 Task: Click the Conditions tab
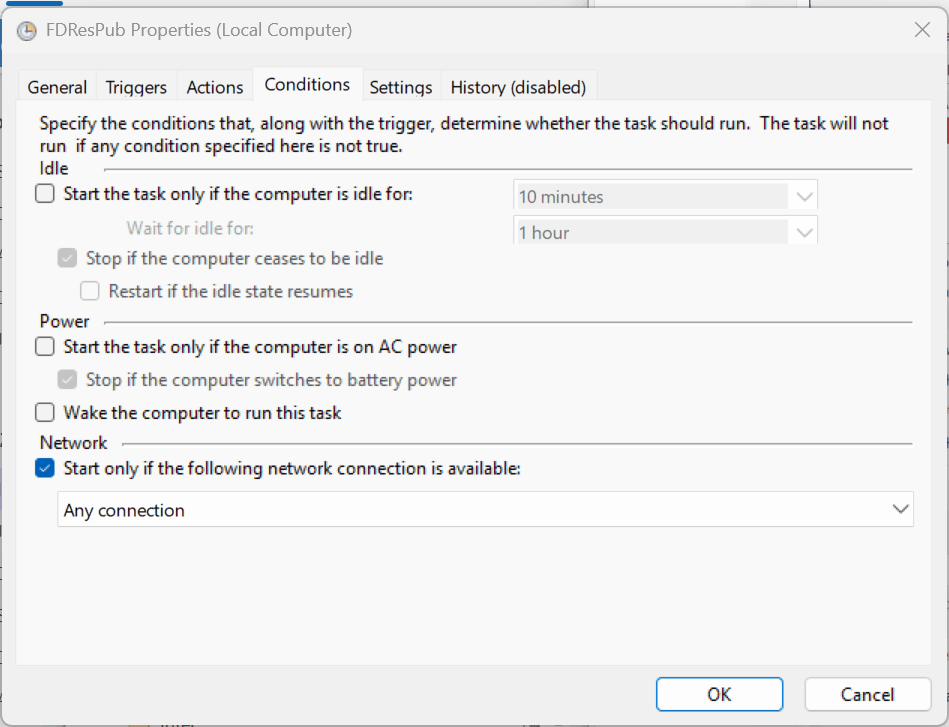(x=307, y=84)
